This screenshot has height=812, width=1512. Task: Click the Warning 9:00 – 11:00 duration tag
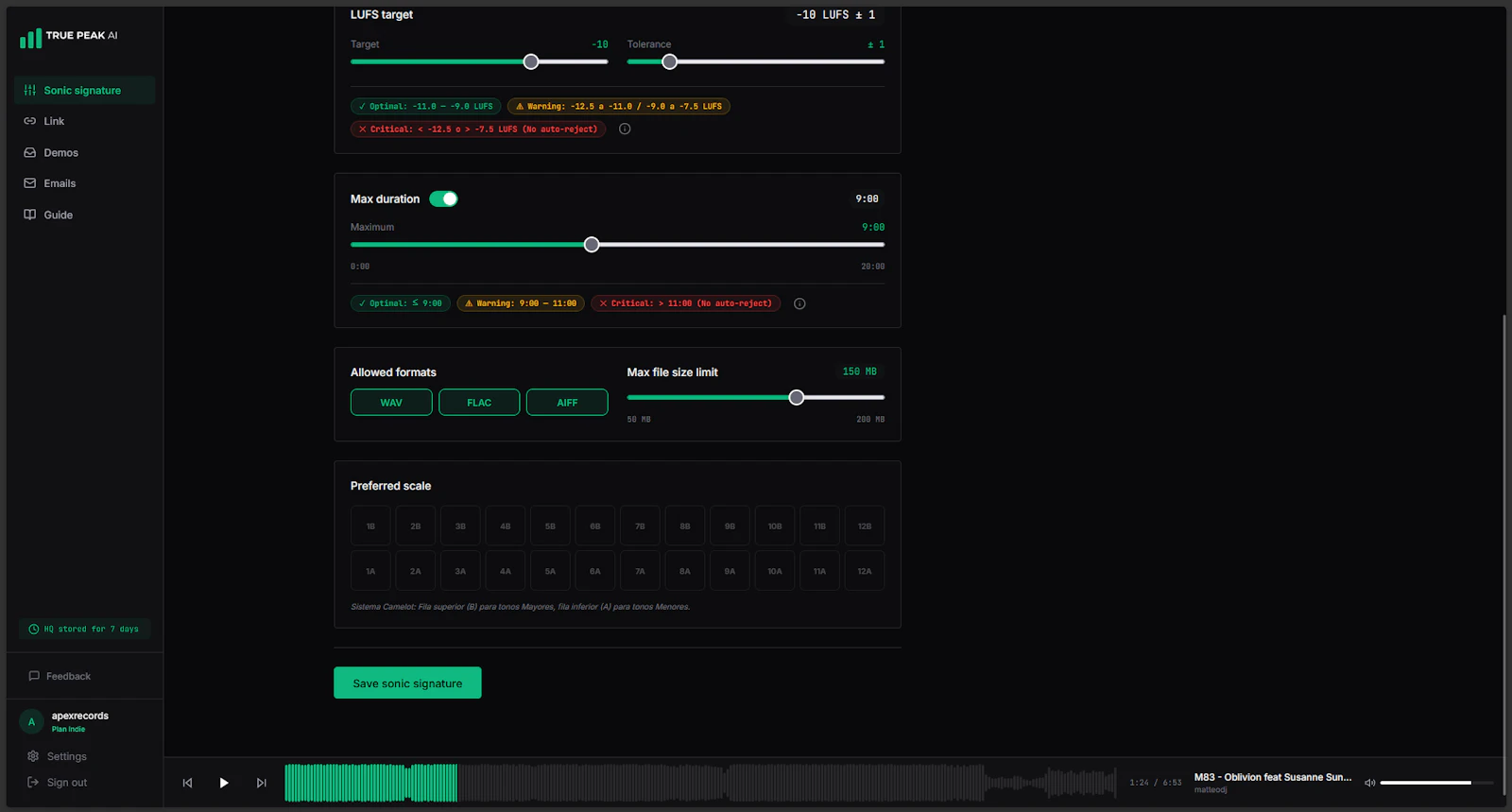coord(521,303)
